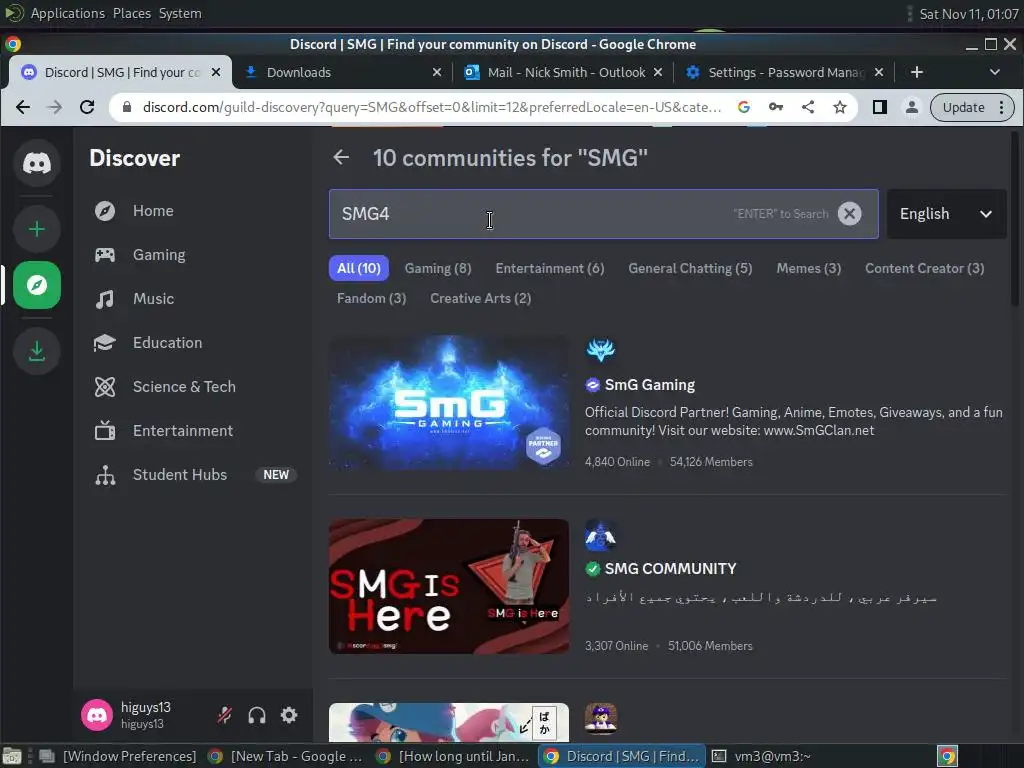Viewport: 1024px width, 768px height.
Task: Go back using arrow beside search results title
Action: [x=341, y=157]
